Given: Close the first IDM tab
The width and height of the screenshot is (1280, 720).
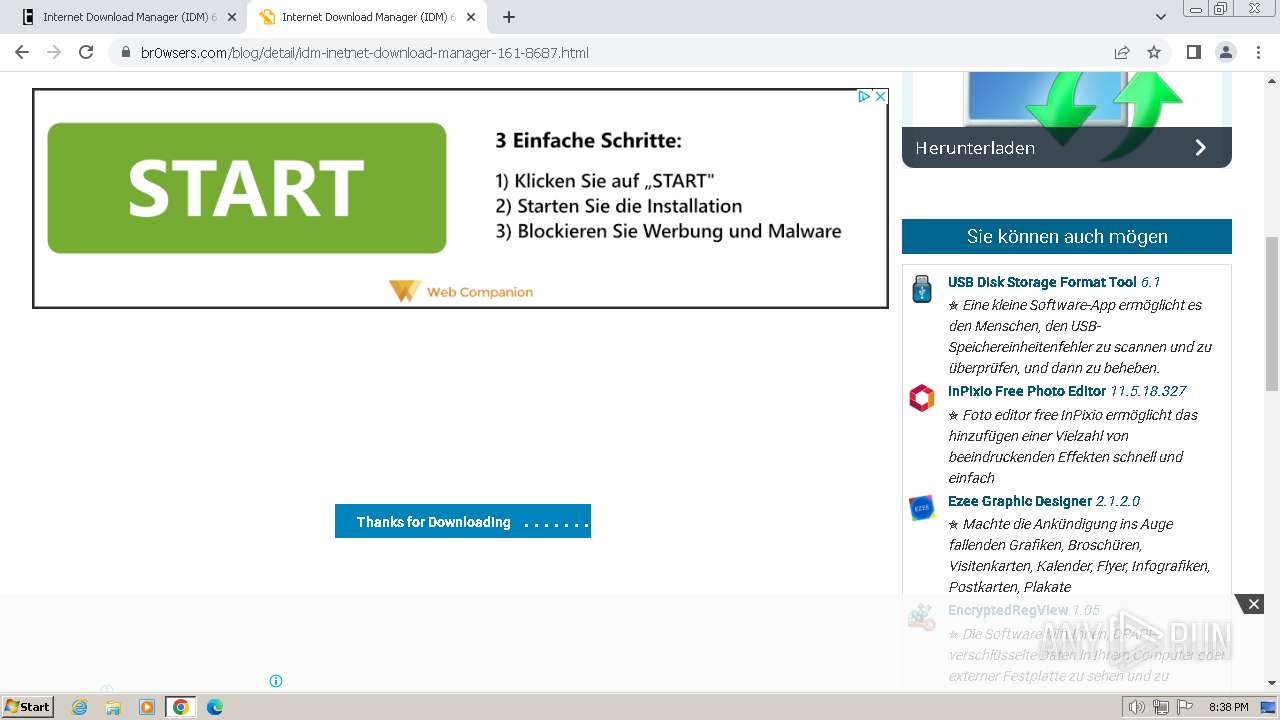Looking at the screenshot, I should (232, 17).
